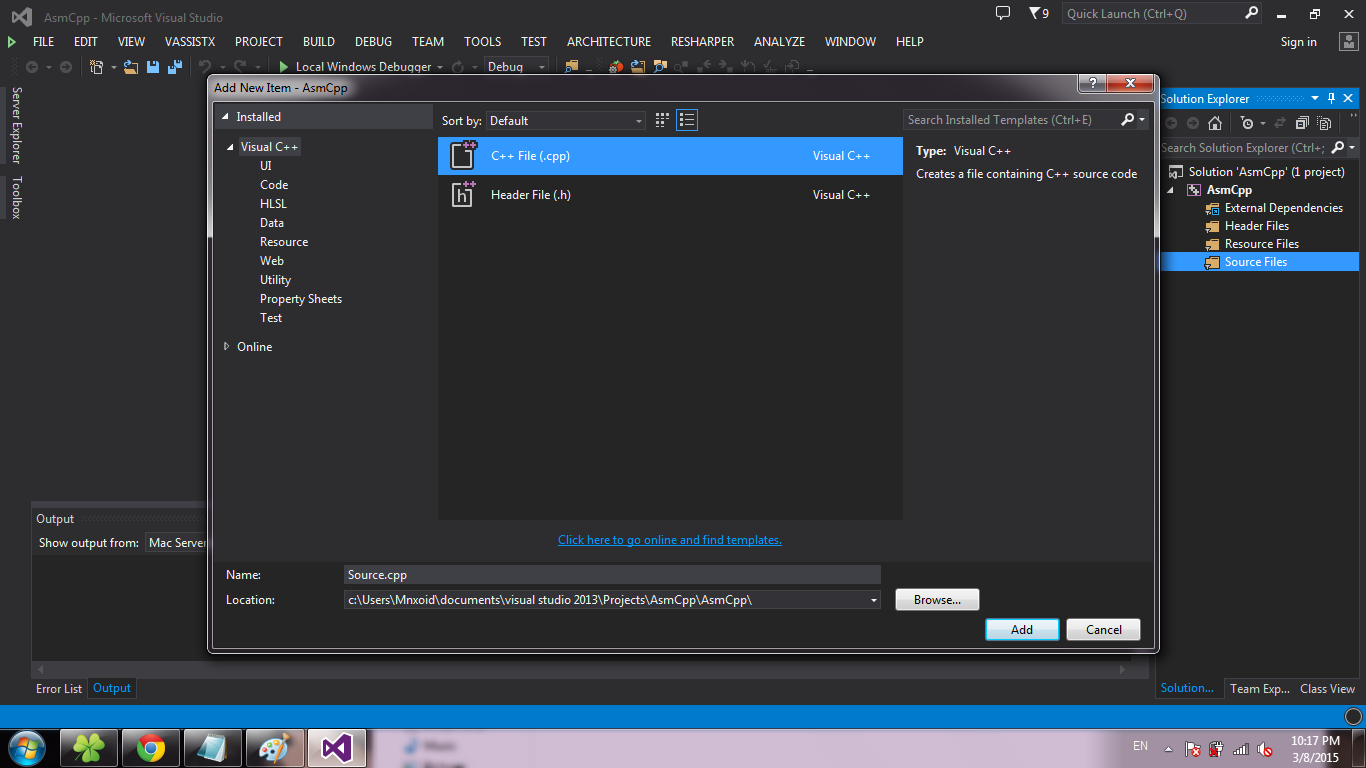Select the HLSL template category
The height and width of the screenshot is (768, 1366).
click(273, 204)
